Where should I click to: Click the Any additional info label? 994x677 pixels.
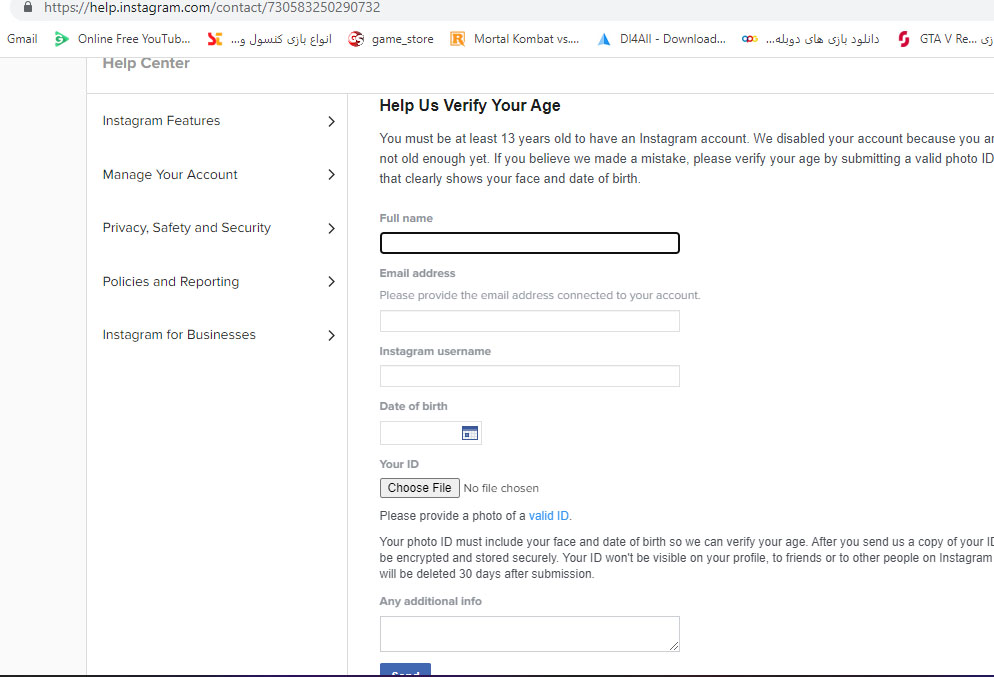(x=430, y=601)
